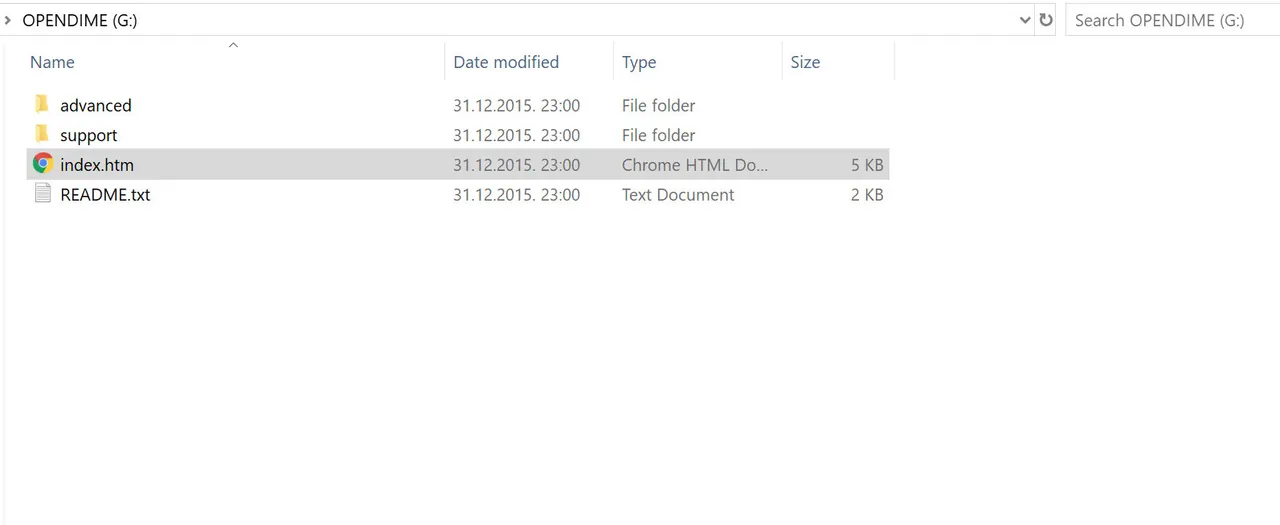This screenshot has width=1280, height=525.
Task: Click the breadcrumb chevron before OPENDIME
Action: click(x=8, y=20)
